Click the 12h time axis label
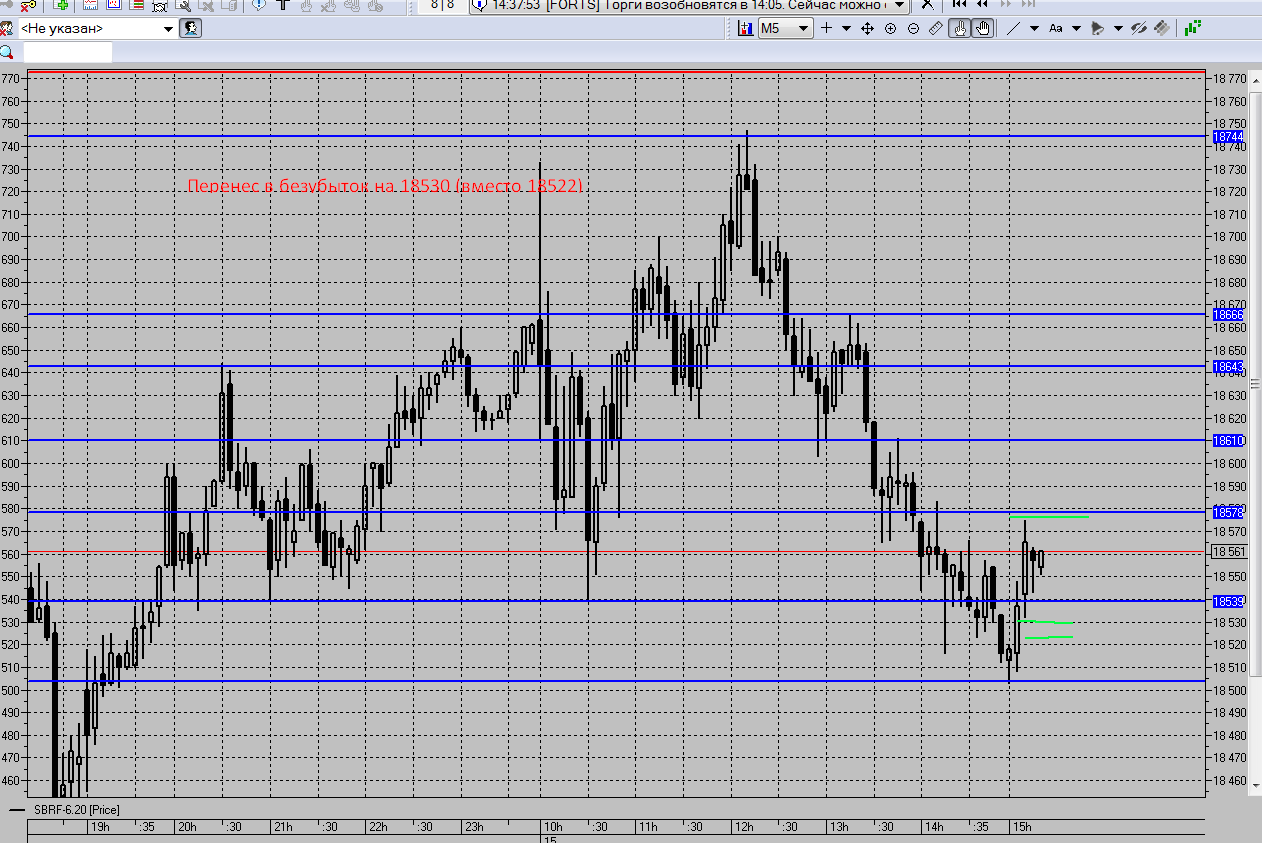 tap(743, 827)
